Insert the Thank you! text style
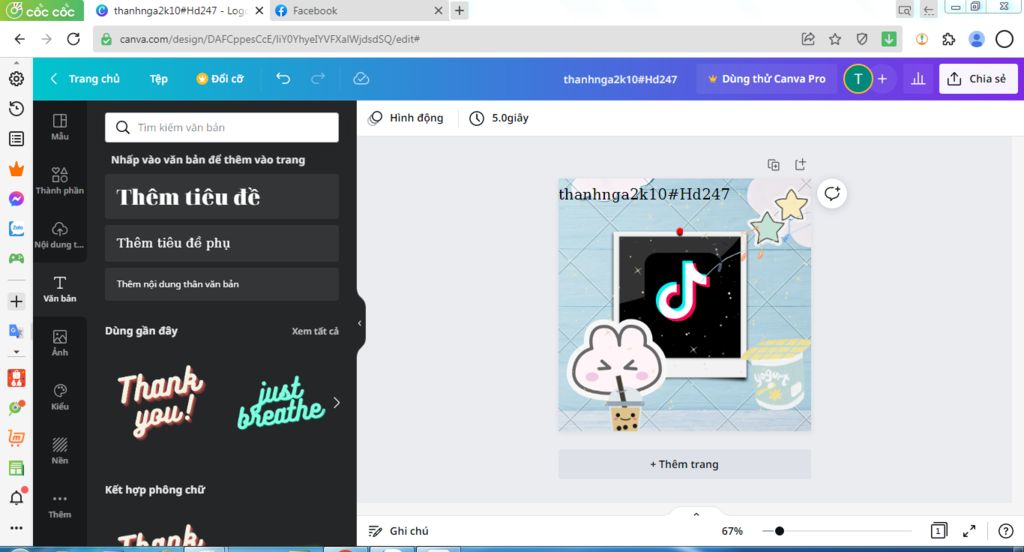 tap(159, 401)
